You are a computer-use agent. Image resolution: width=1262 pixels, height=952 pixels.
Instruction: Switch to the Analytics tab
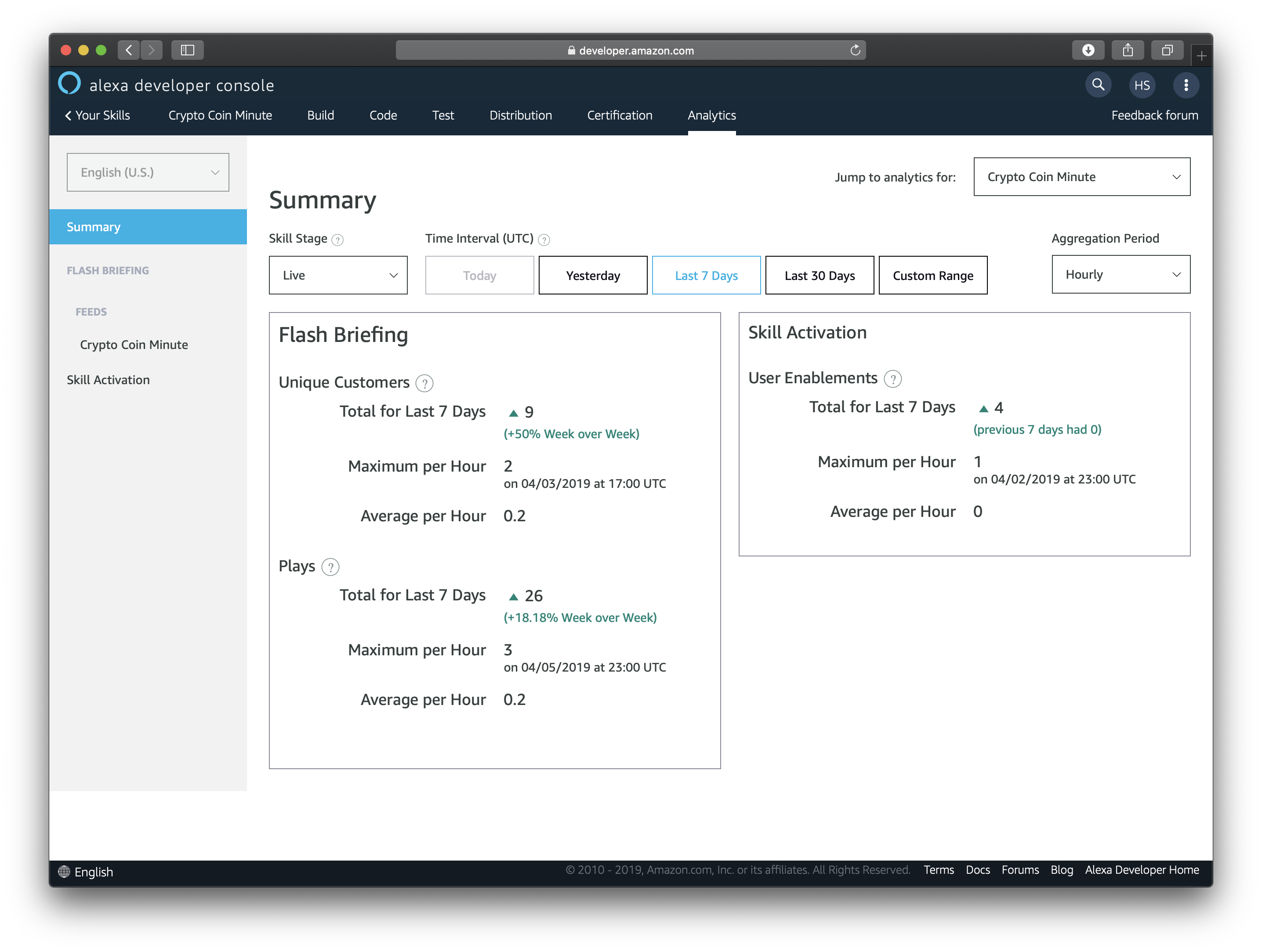(x=711, y=115)
